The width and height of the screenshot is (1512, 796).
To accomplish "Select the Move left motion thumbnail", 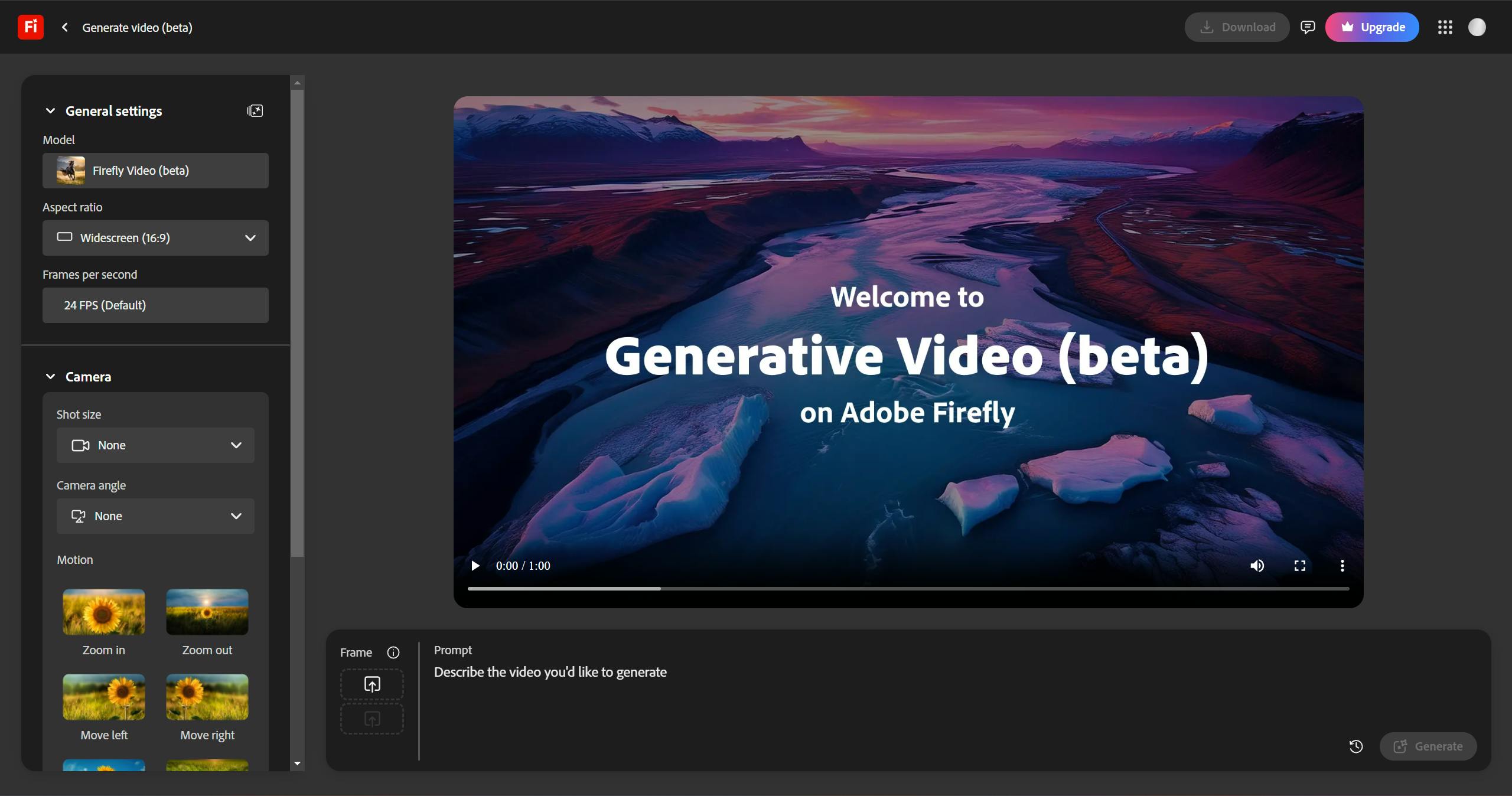I will point(104,697).
